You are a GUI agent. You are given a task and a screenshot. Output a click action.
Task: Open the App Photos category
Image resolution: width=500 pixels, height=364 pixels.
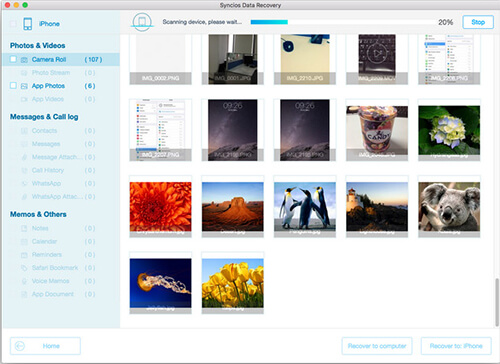(x=61, y=86)
